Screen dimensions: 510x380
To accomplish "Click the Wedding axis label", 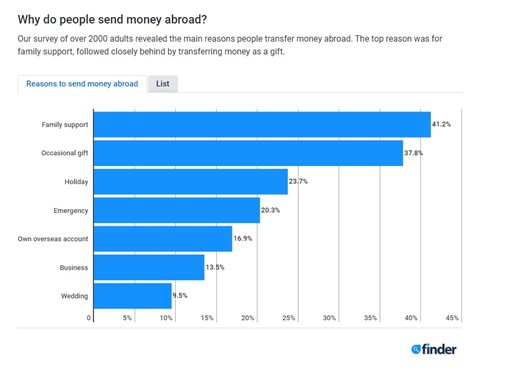I will pyautogui.click(x=74, y=296).
